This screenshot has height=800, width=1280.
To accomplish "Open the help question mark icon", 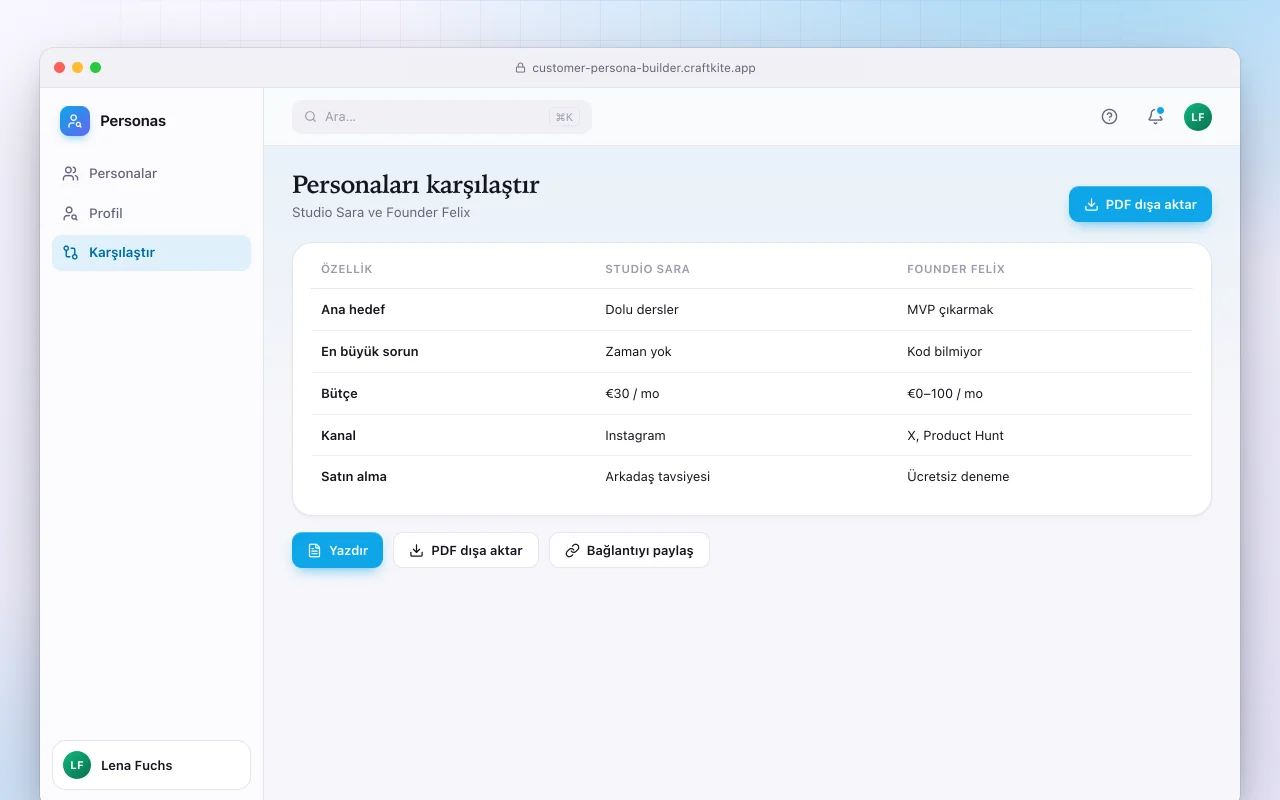I will point(1109,117).
